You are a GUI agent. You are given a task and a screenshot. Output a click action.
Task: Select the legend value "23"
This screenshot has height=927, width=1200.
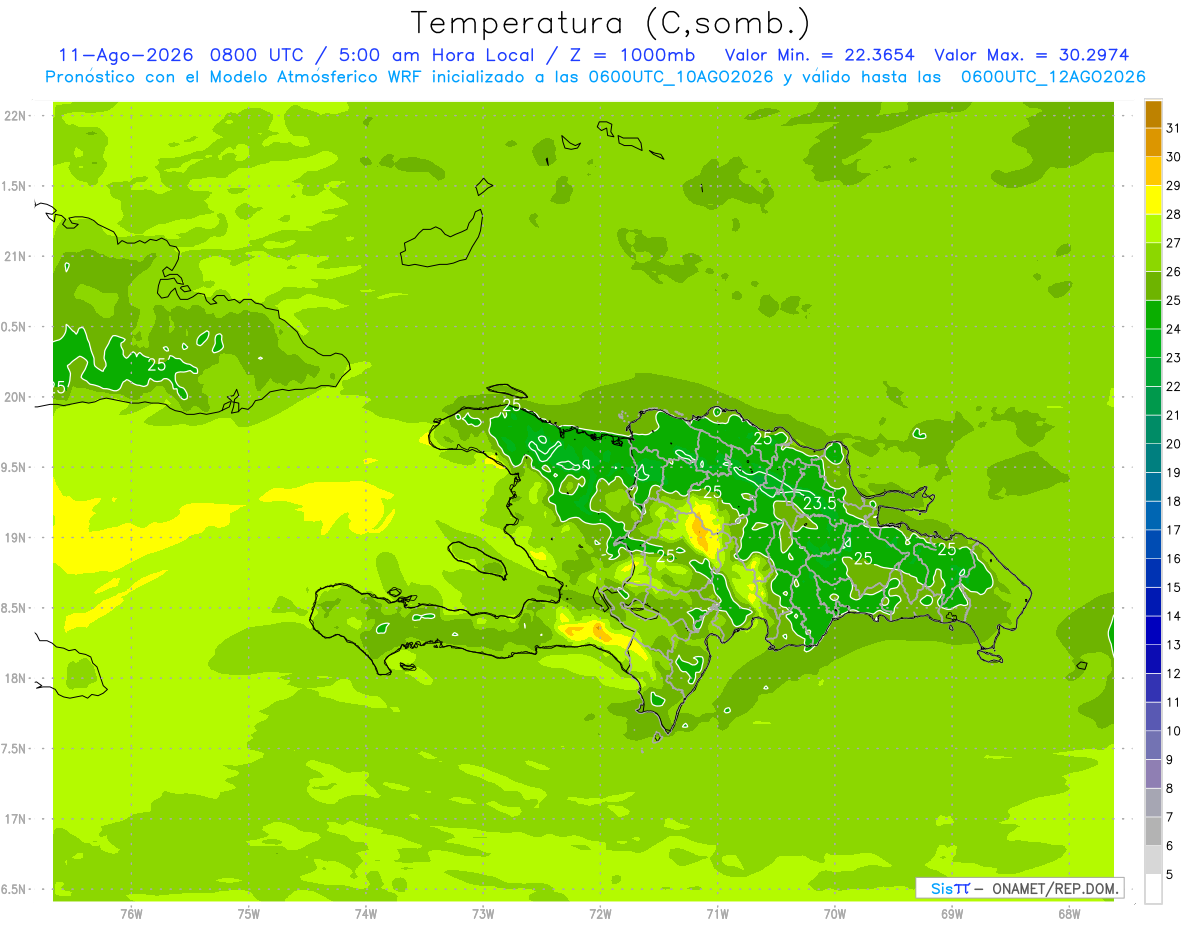(1174, 358)
